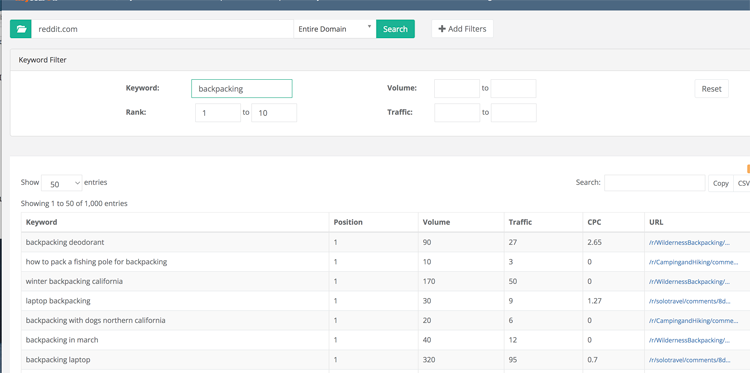Screen dimensions: 750x373
Task: Click the Add Filters button
Action: tap(462, 29)
